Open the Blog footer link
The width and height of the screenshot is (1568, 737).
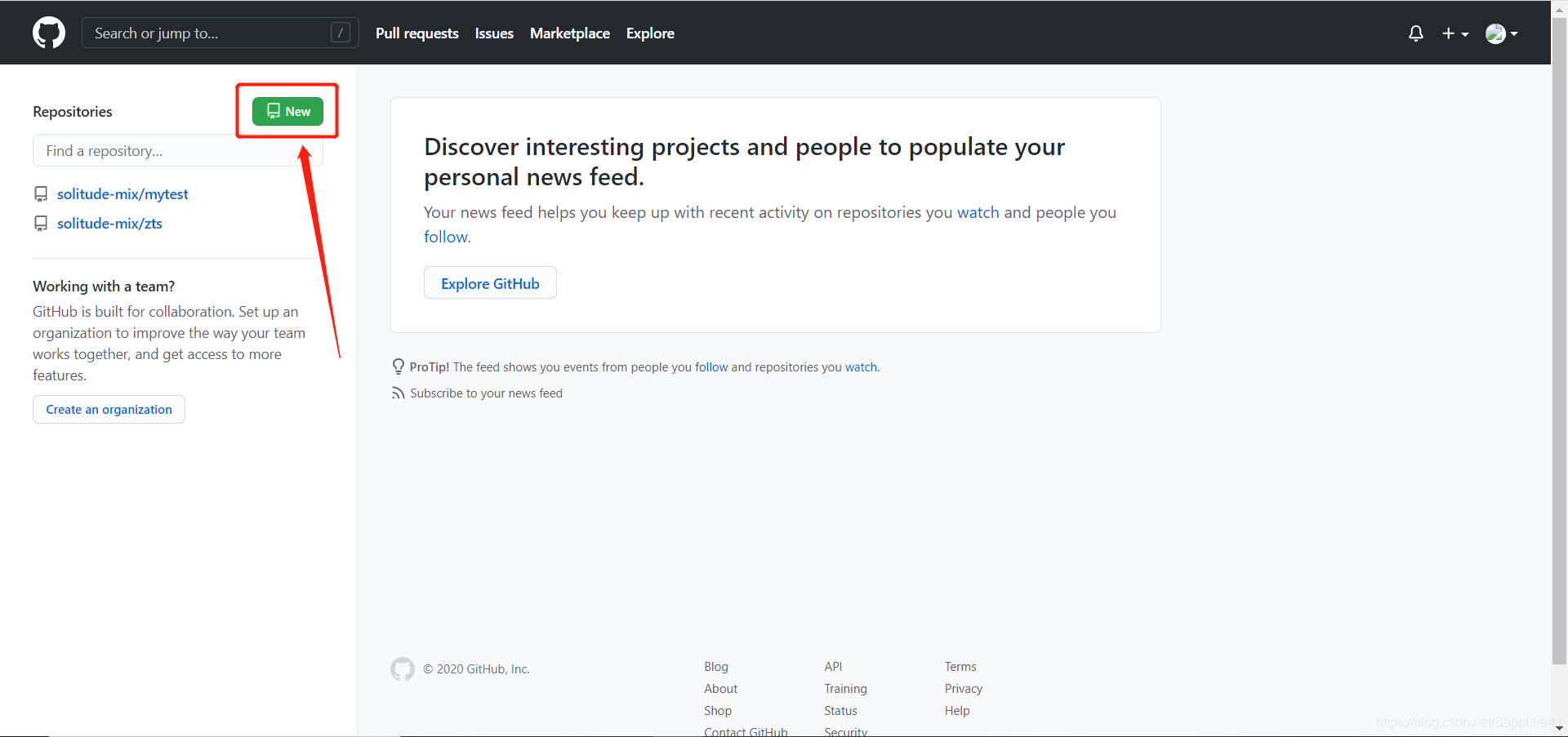(x=716, y=667)
